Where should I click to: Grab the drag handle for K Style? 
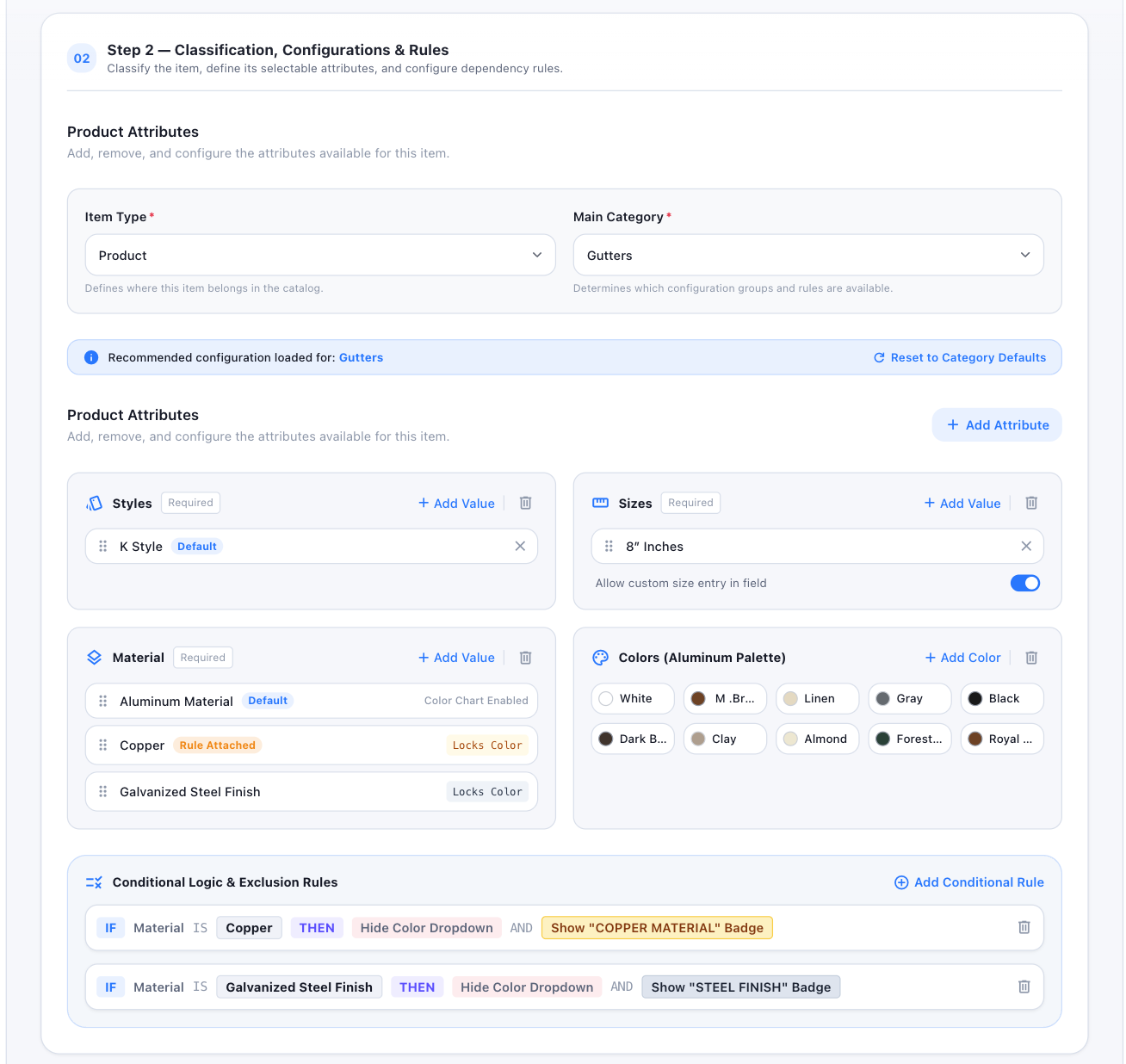(x=102, y=546)
